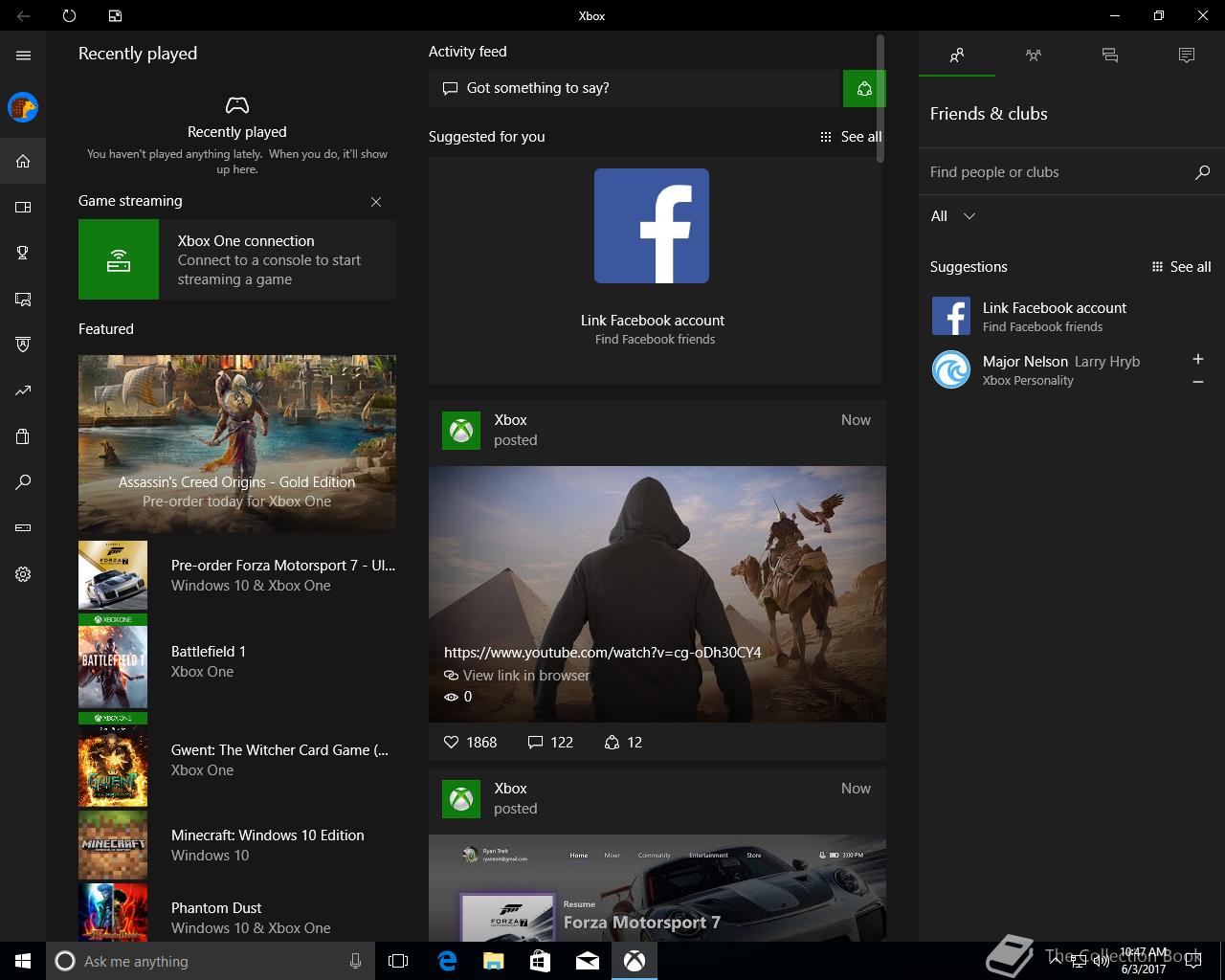Open Assassin's Creed Origins featured banner
This screenshot has height=980, width=1225.
237,443
